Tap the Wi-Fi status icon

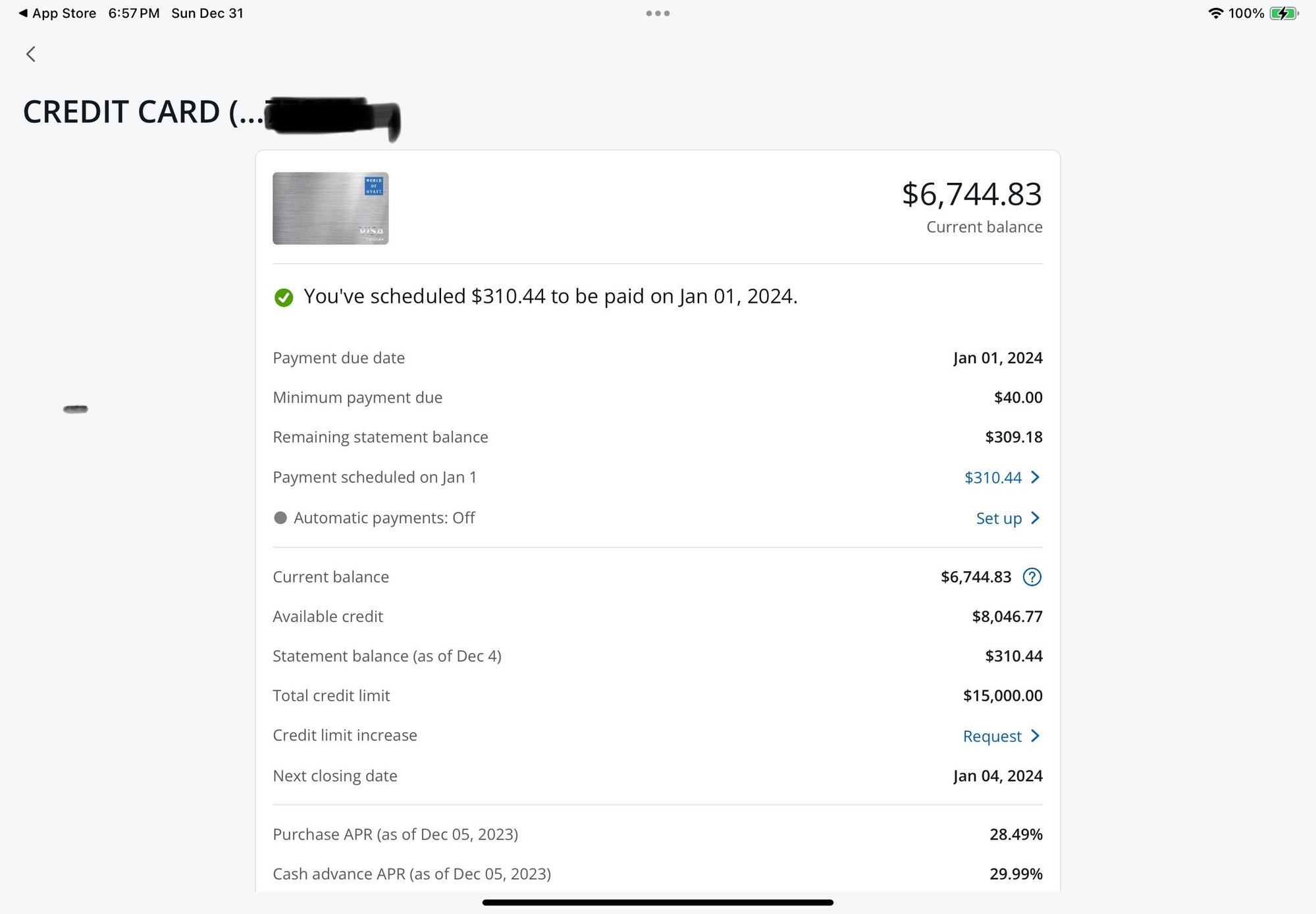pos(1215,12)
